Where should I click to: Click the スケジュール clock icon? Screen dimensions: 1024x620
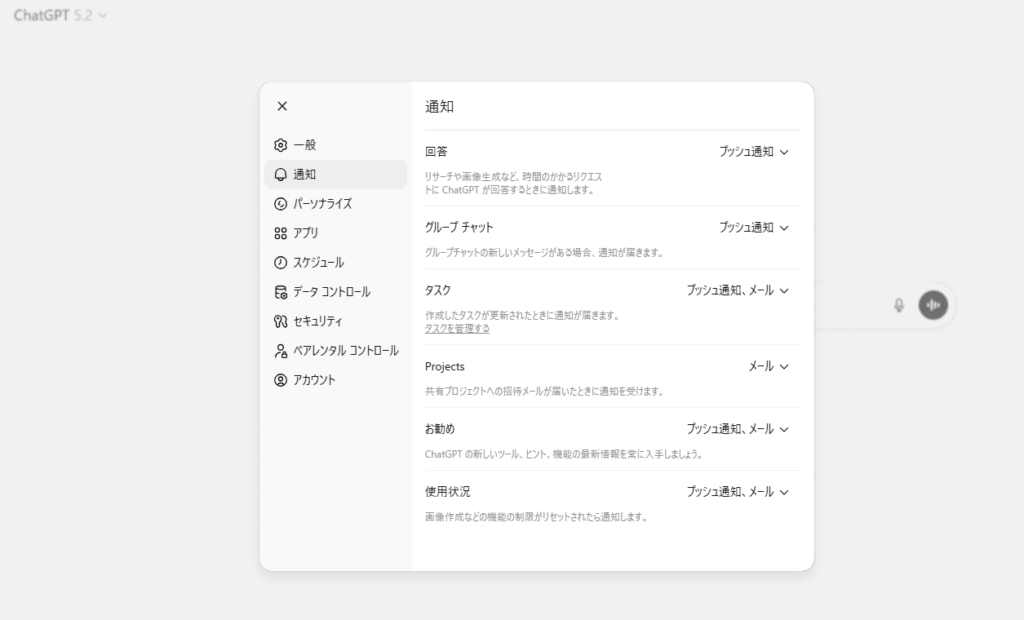280,263
